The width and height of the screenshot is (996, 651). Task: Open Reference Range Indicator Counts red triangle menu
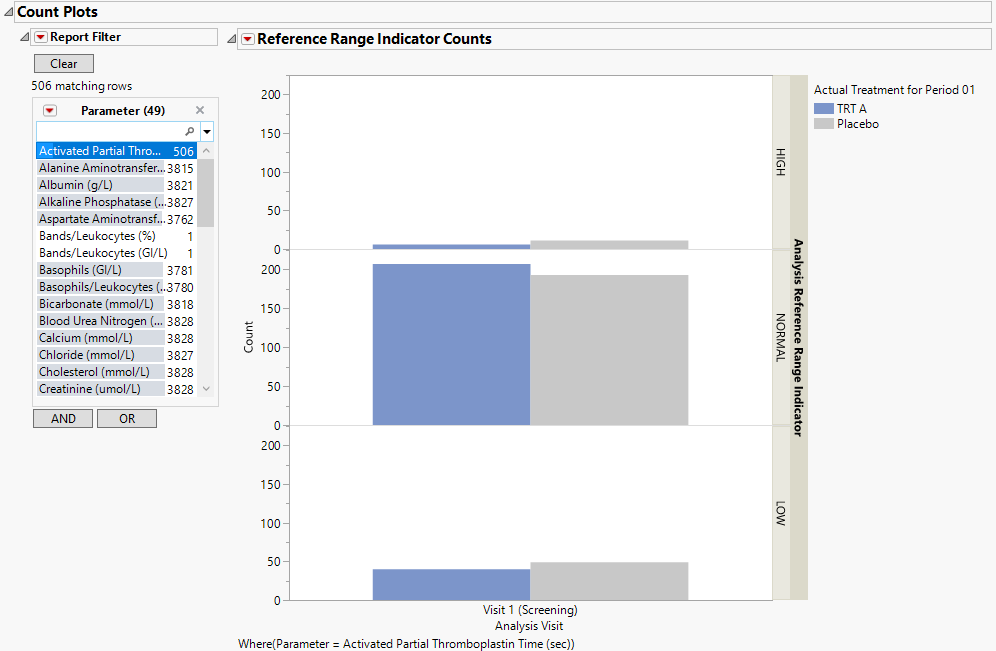click(247, 39)
